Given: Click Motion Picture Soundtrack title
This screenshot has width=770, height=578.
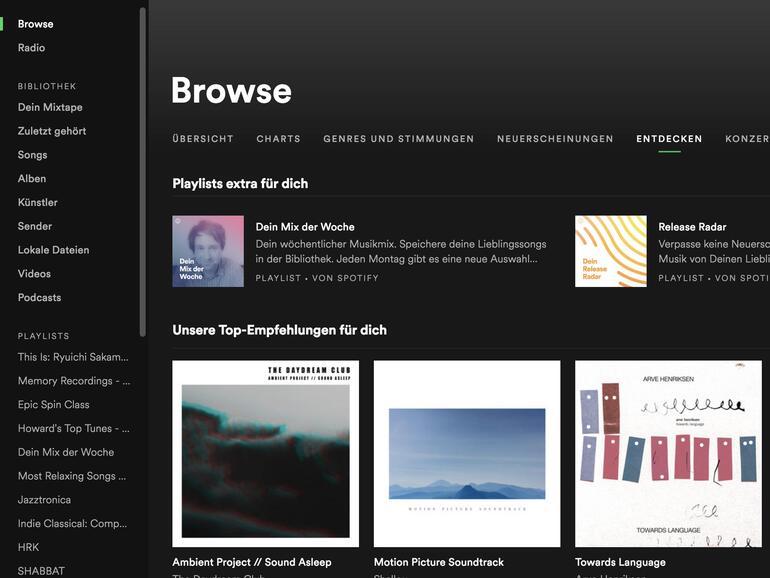Looking at the screenshot, I should (439, 562).
